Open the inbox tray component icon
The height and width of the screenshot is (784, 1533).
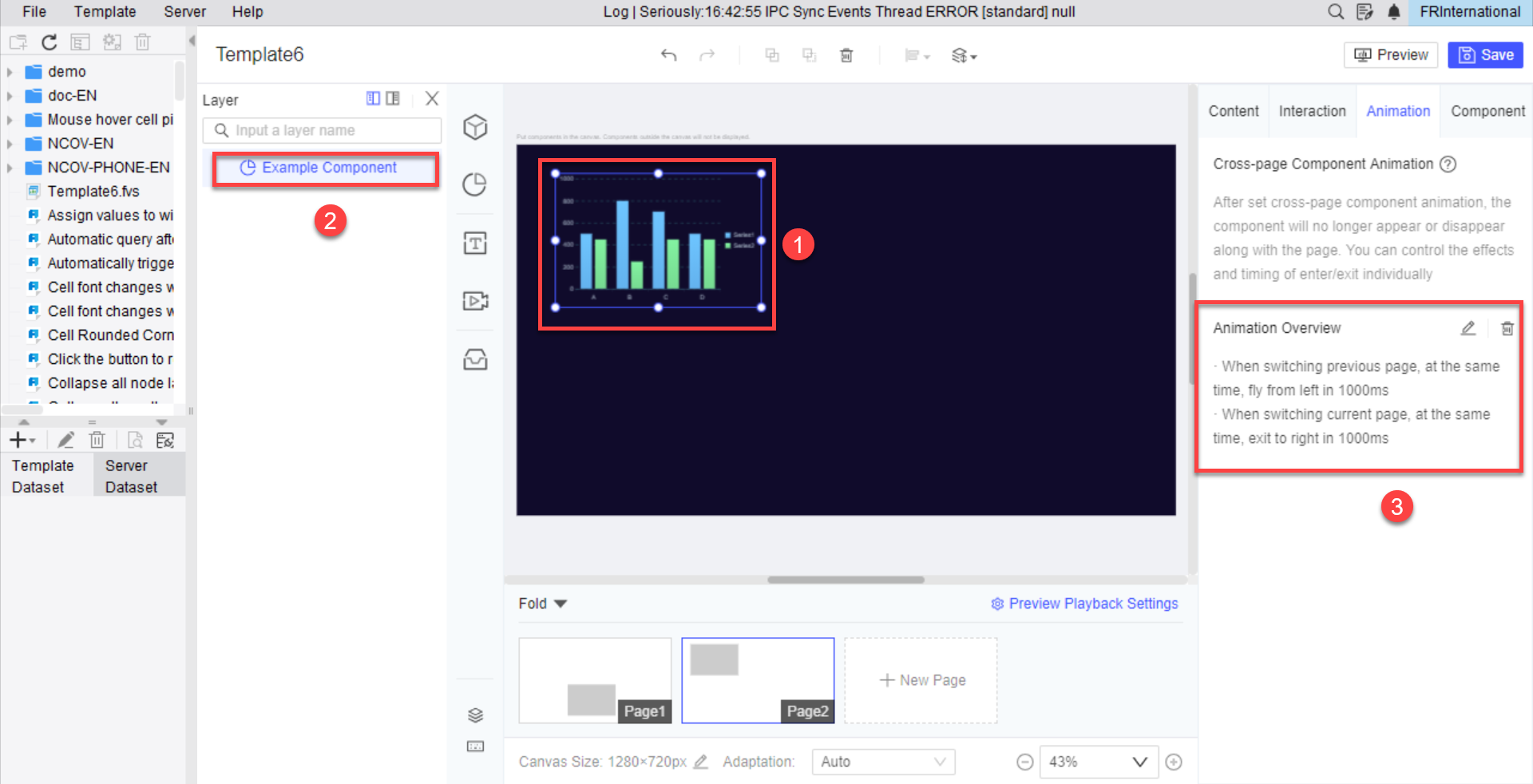[475, 359]
